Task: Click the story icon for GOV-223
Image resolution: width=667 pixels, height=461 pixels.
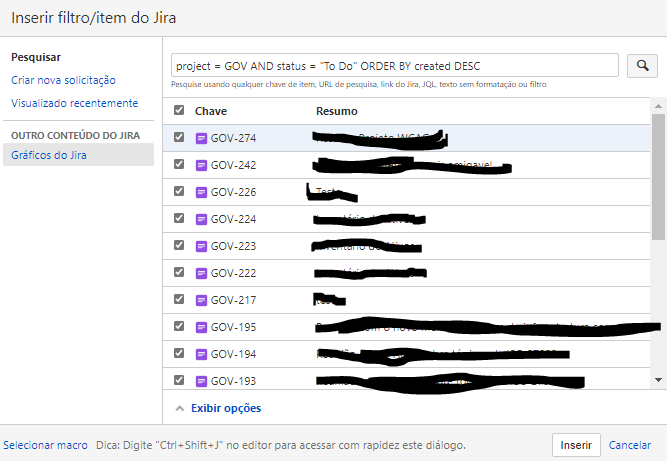Action: [201, 246]
